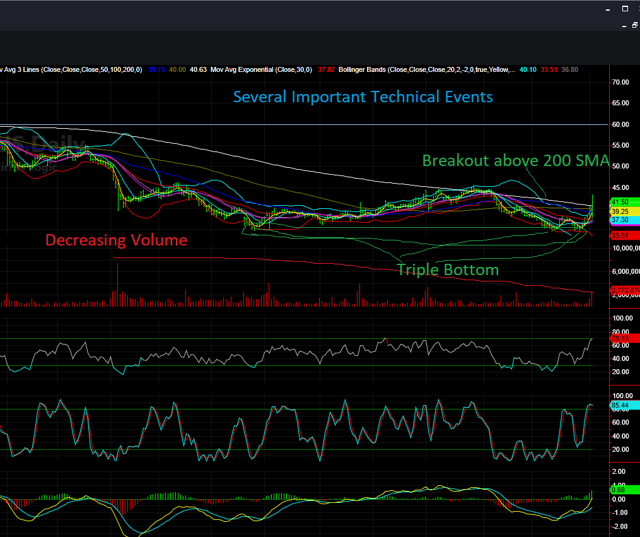640x537 pixels.
Task: Click the 65.00 price axis label
Action: pyautogui.click(x=620, y=103)
